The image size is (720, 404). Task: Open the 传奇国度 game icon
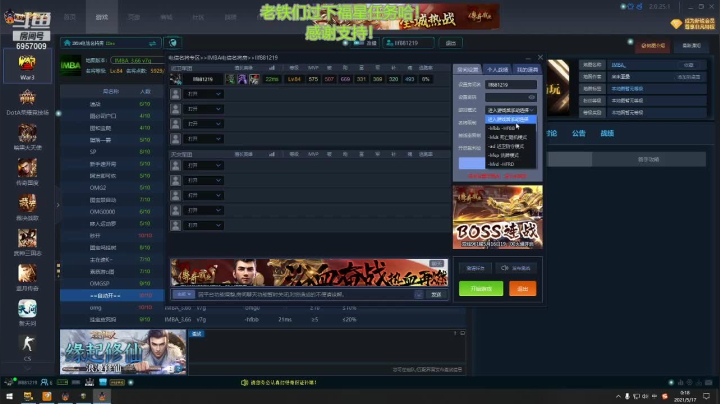point(27,168)
